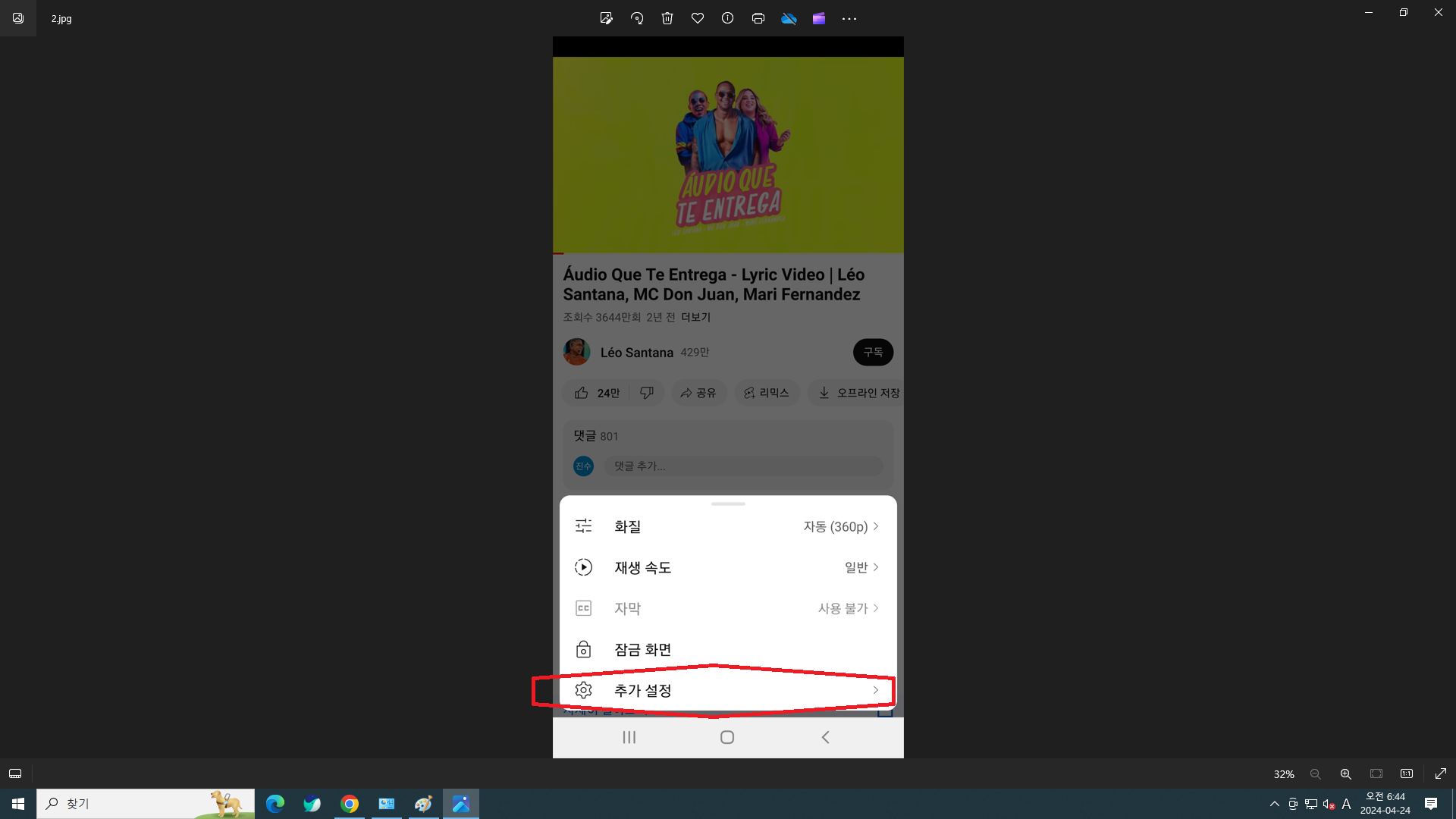Open the Windows Start menu
Viewport: 1456px width, 819px height.
click(18, 804)
